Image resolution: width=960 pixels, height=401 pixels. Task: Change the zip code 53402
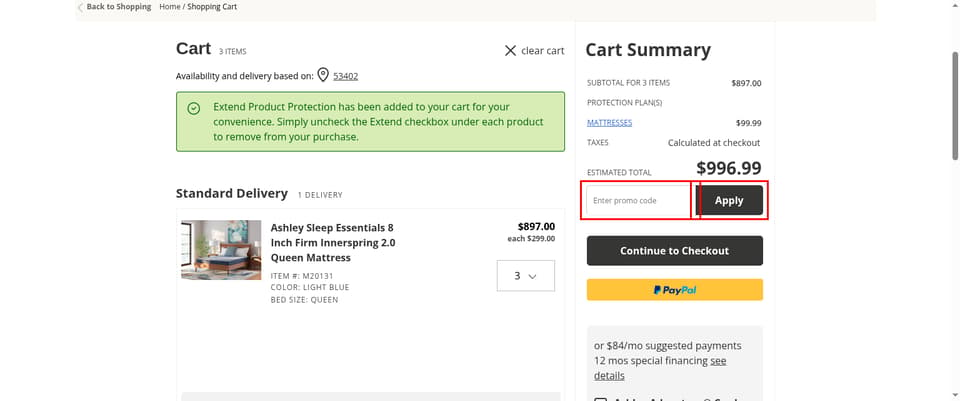coord(346,76)
